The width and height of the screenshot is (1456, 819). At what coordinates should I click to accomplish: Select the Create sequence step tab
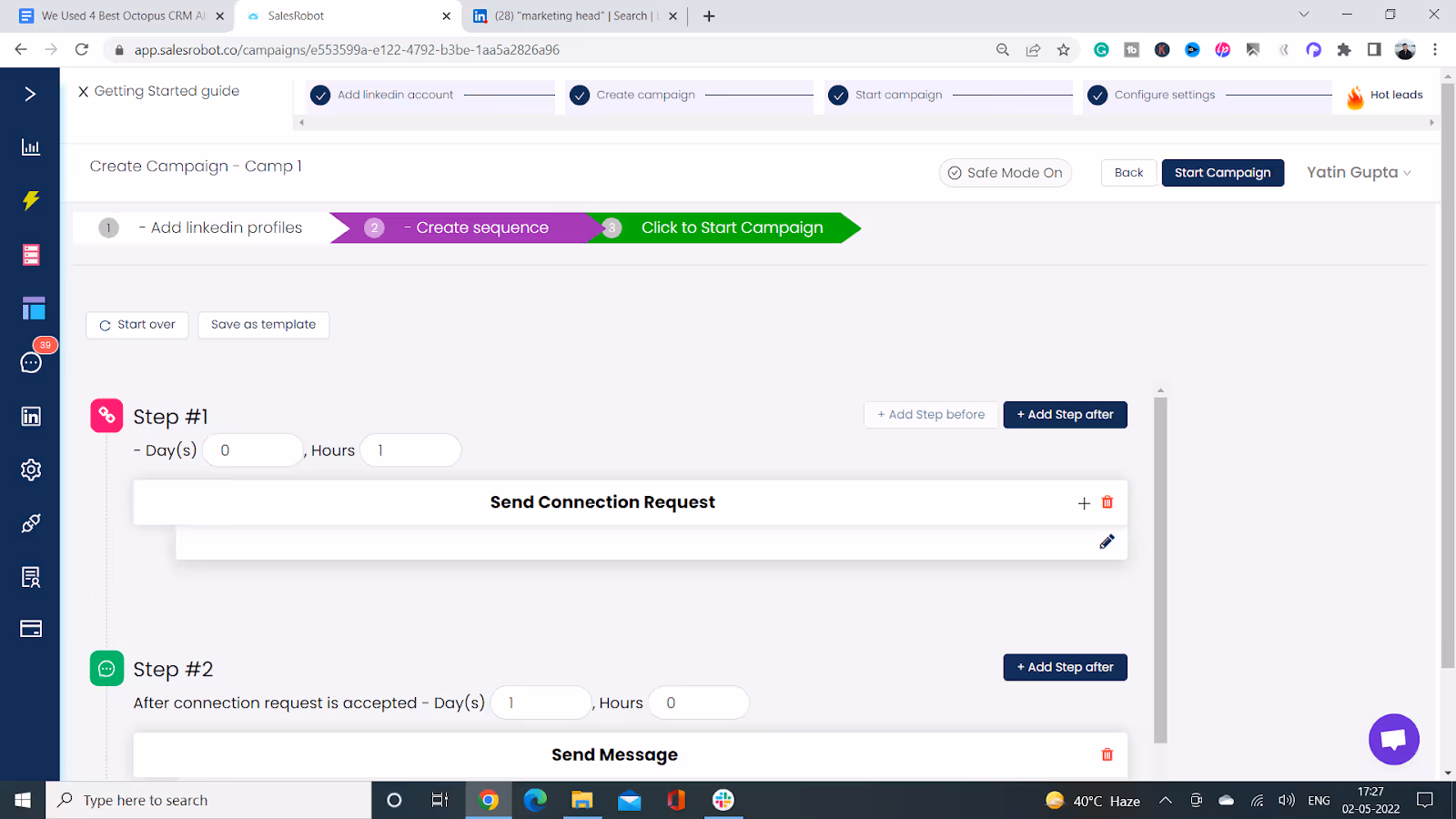480,227
